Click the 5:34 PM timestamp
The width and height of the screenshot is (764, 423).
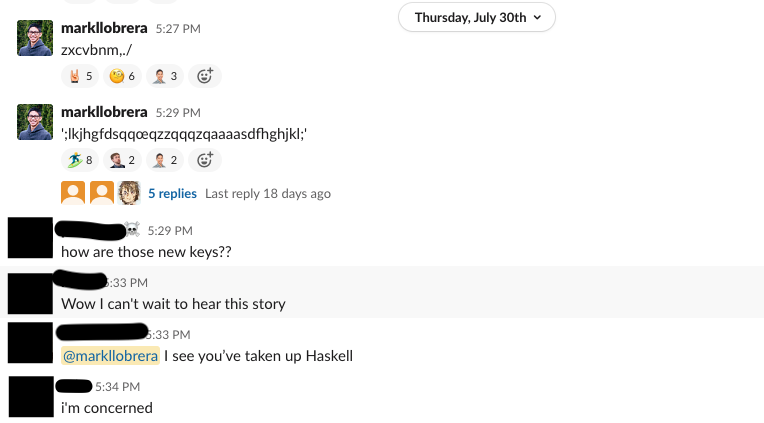118,386
